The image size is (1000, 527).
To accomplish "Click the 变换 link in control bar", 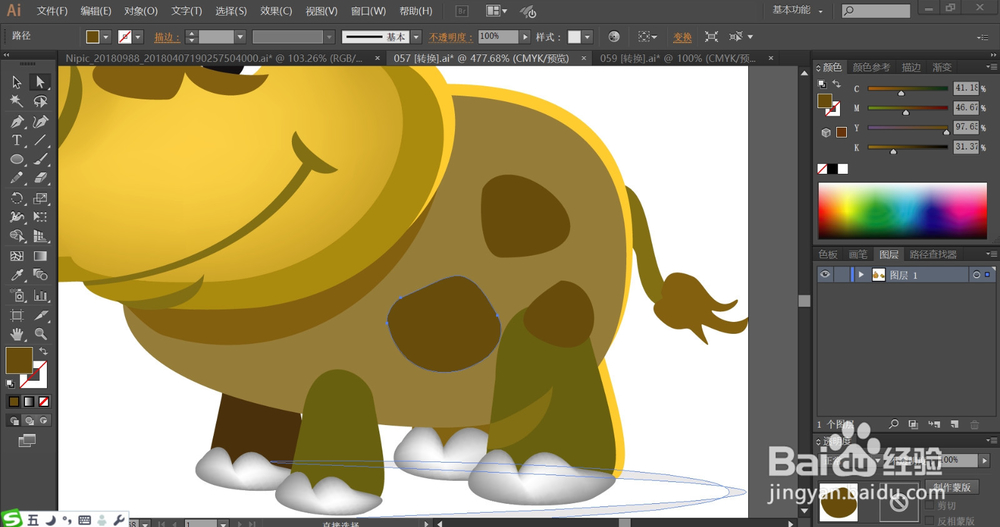I will pos(682,38).
